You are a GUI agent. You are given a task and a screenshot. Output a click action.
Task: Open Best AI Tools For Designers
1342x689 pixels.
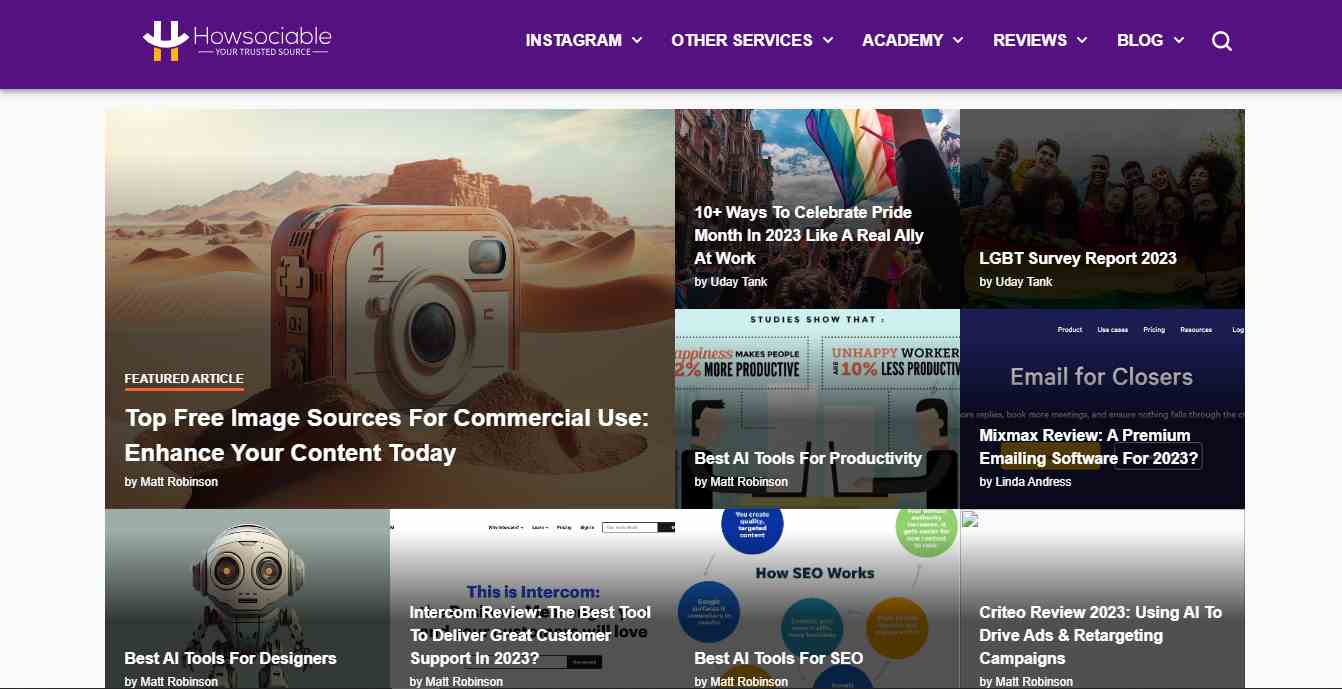[229, 658]
